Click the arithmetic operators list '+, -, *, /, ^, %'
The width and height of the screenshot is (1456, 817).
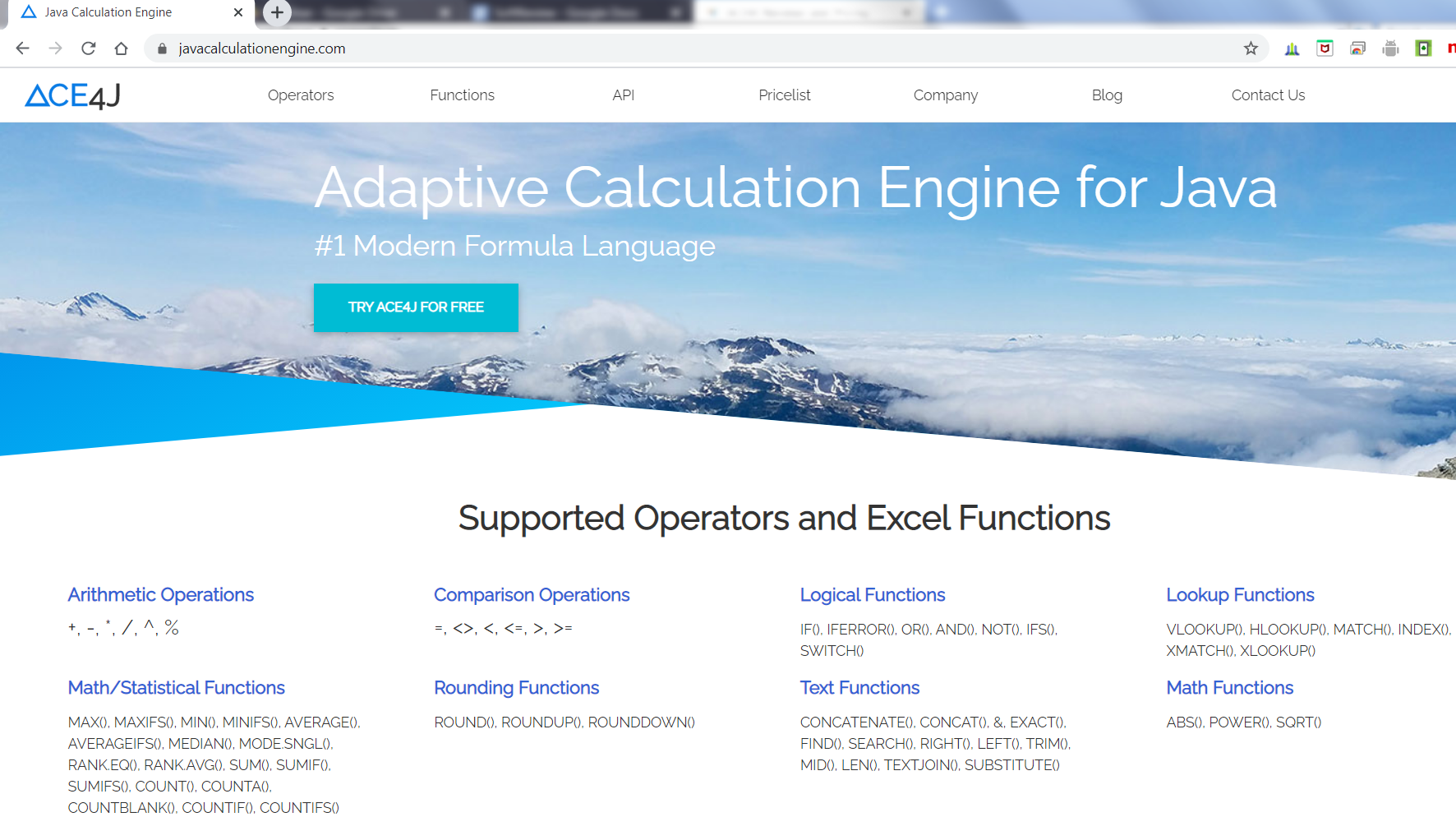(123, 629)
